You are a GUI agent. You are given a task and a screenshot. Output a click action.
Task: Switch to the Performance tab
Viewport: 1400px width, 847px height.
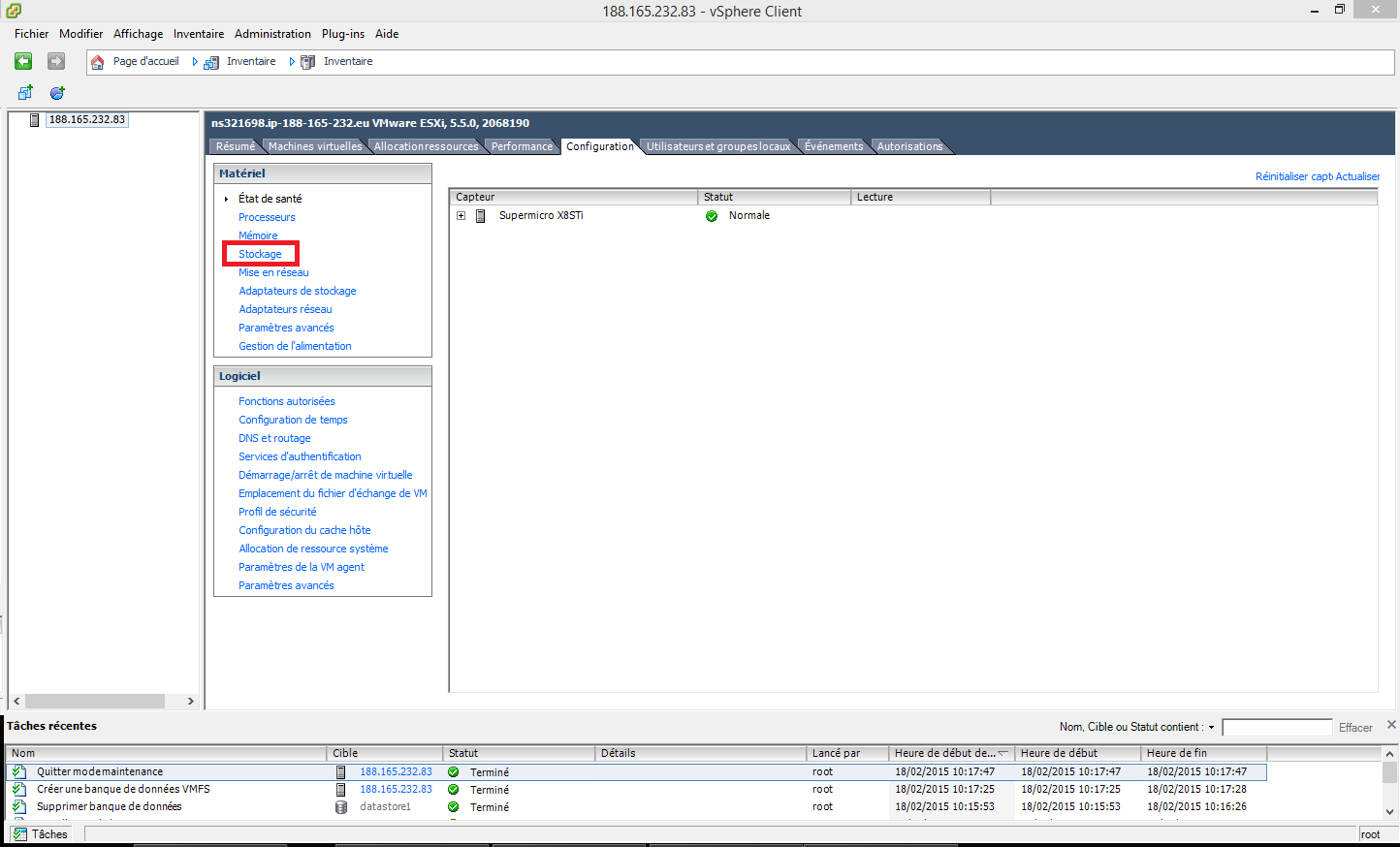(522, 146)
